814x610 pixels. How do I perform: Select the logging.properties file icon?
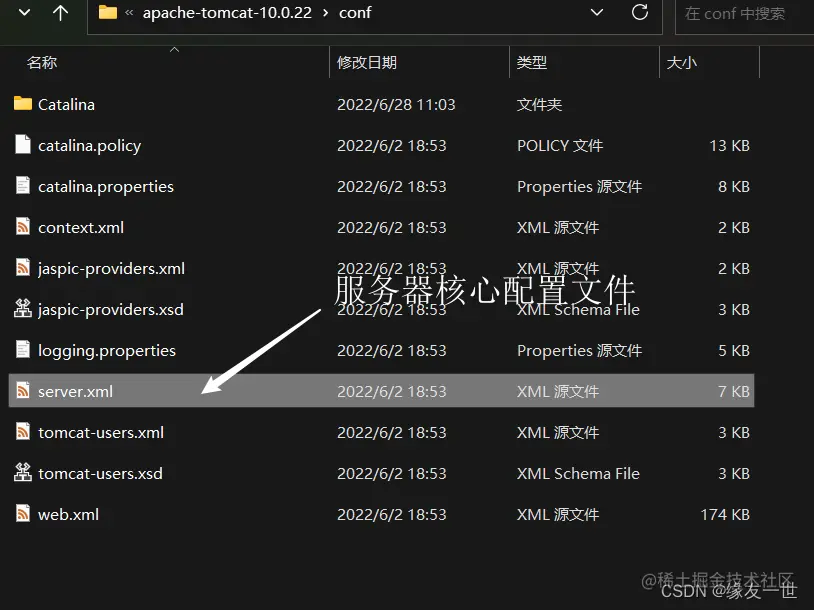click(22, 350)
